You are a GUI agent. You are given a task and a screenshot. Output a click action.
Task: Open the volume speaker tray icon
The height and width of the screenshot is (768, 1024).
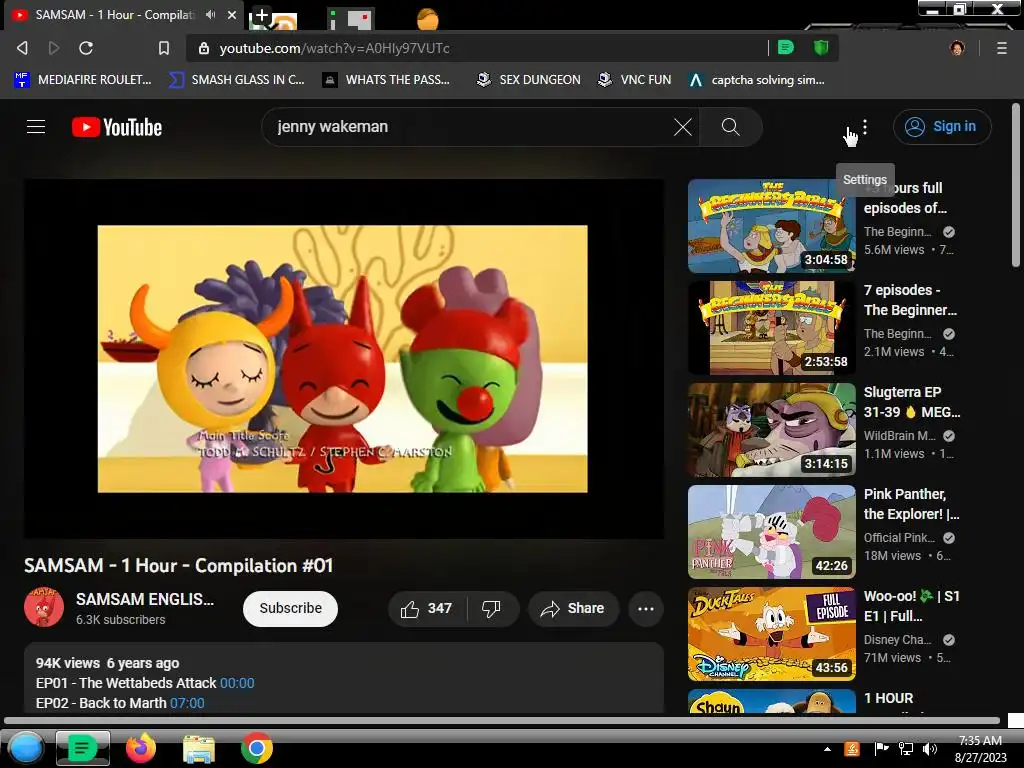click(930, 749)
